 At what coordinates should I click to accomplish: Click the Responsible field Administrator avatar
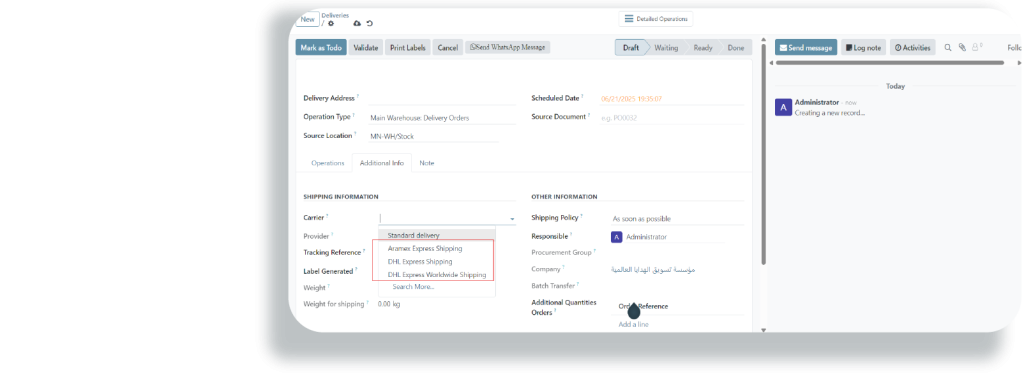(x=616, y=237)
